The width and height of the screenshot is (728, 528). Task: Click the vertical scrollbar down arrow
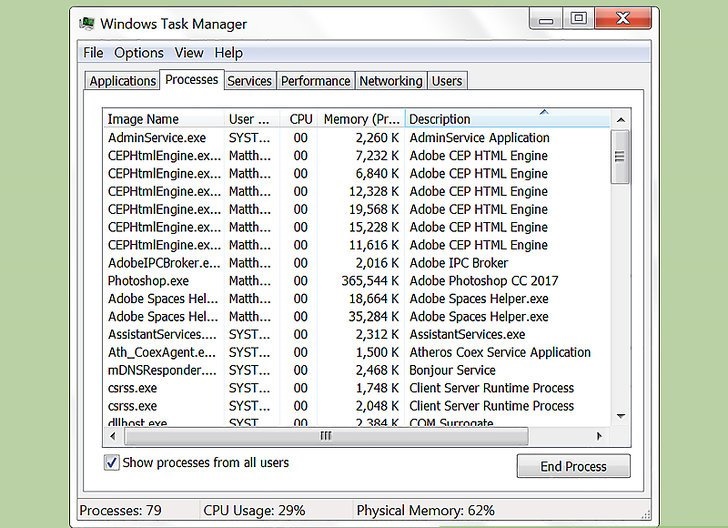(x=621, y=416)
